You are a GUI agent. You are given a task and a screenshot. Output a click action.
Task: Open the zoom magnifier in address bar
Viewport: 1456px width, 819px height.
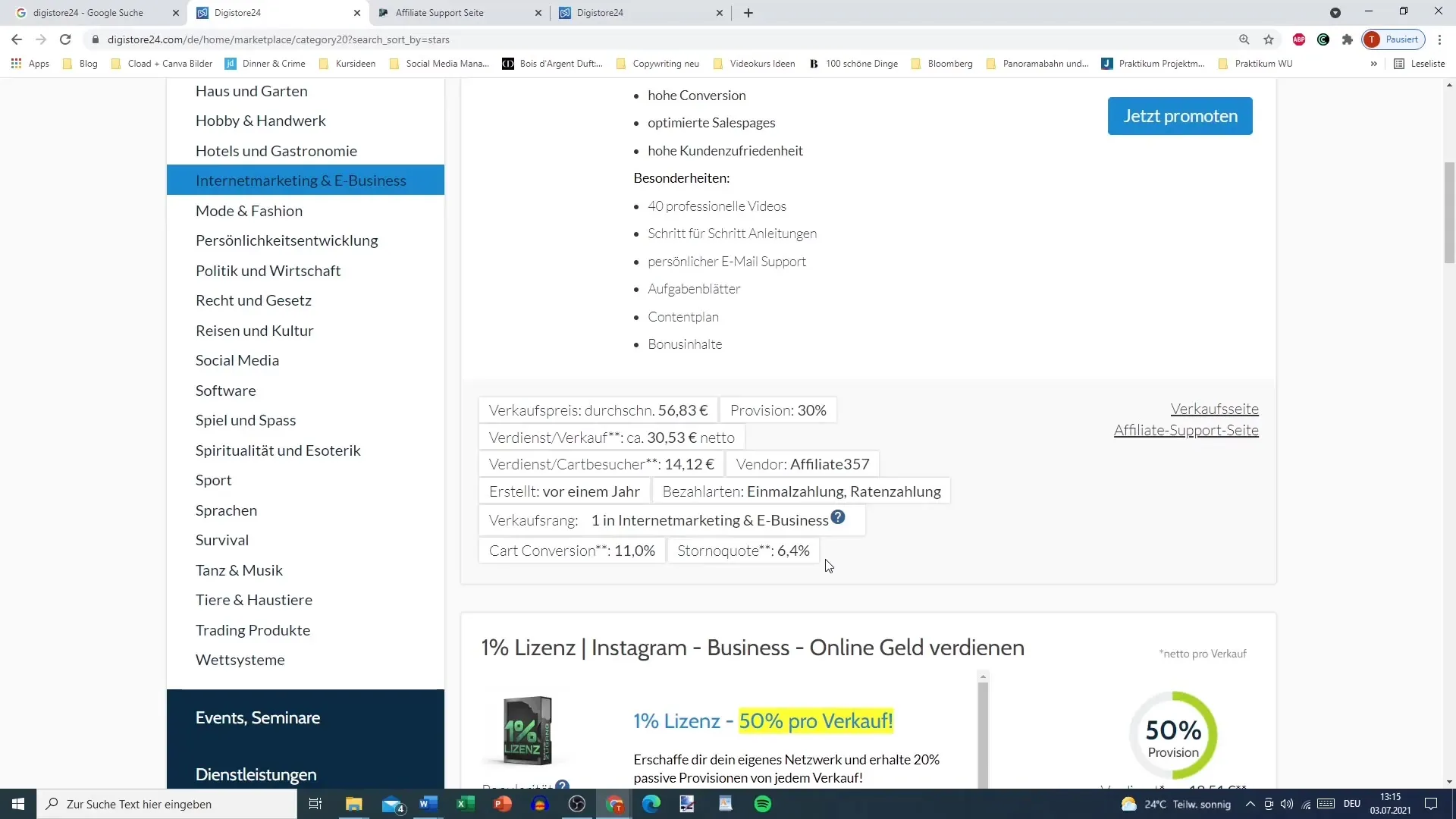pos(1244,39)
